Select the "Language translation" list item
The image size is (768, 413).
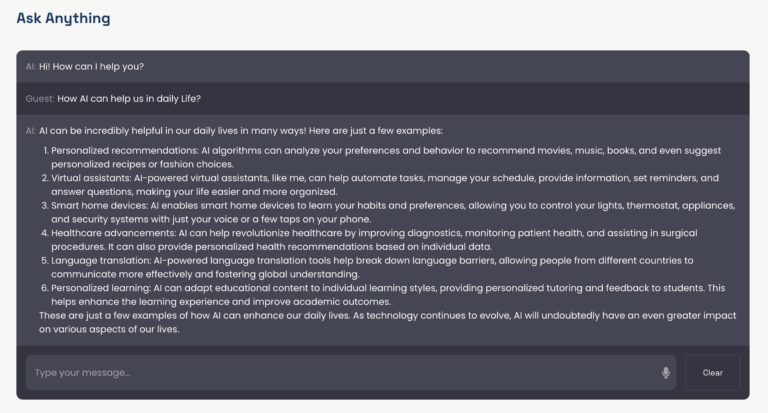pyautogui.click(x=380, y=260)
